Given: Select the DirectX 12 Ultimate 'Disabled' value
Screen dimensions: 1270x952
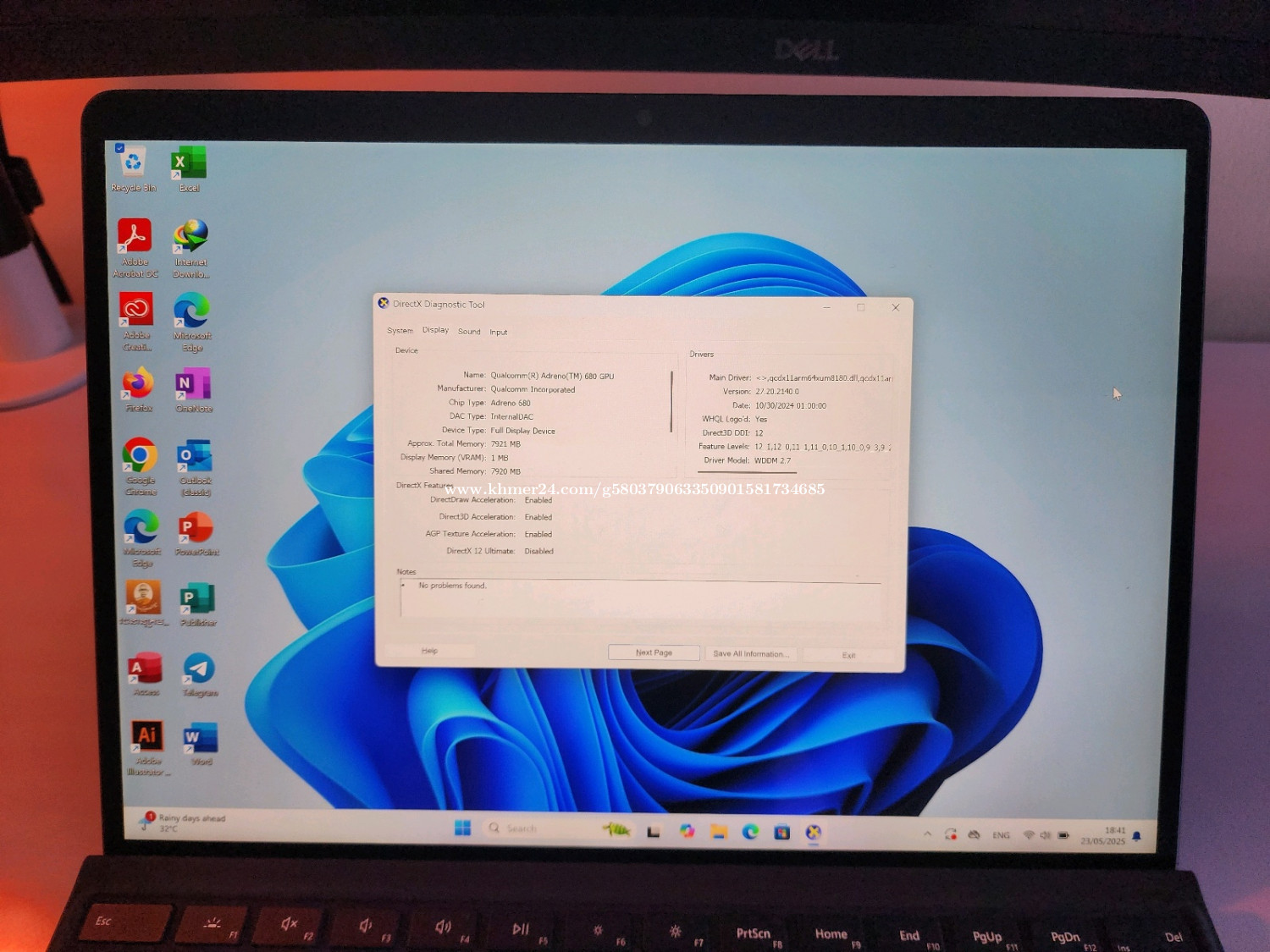Looking at the screenshot, I should coord(538,551).
